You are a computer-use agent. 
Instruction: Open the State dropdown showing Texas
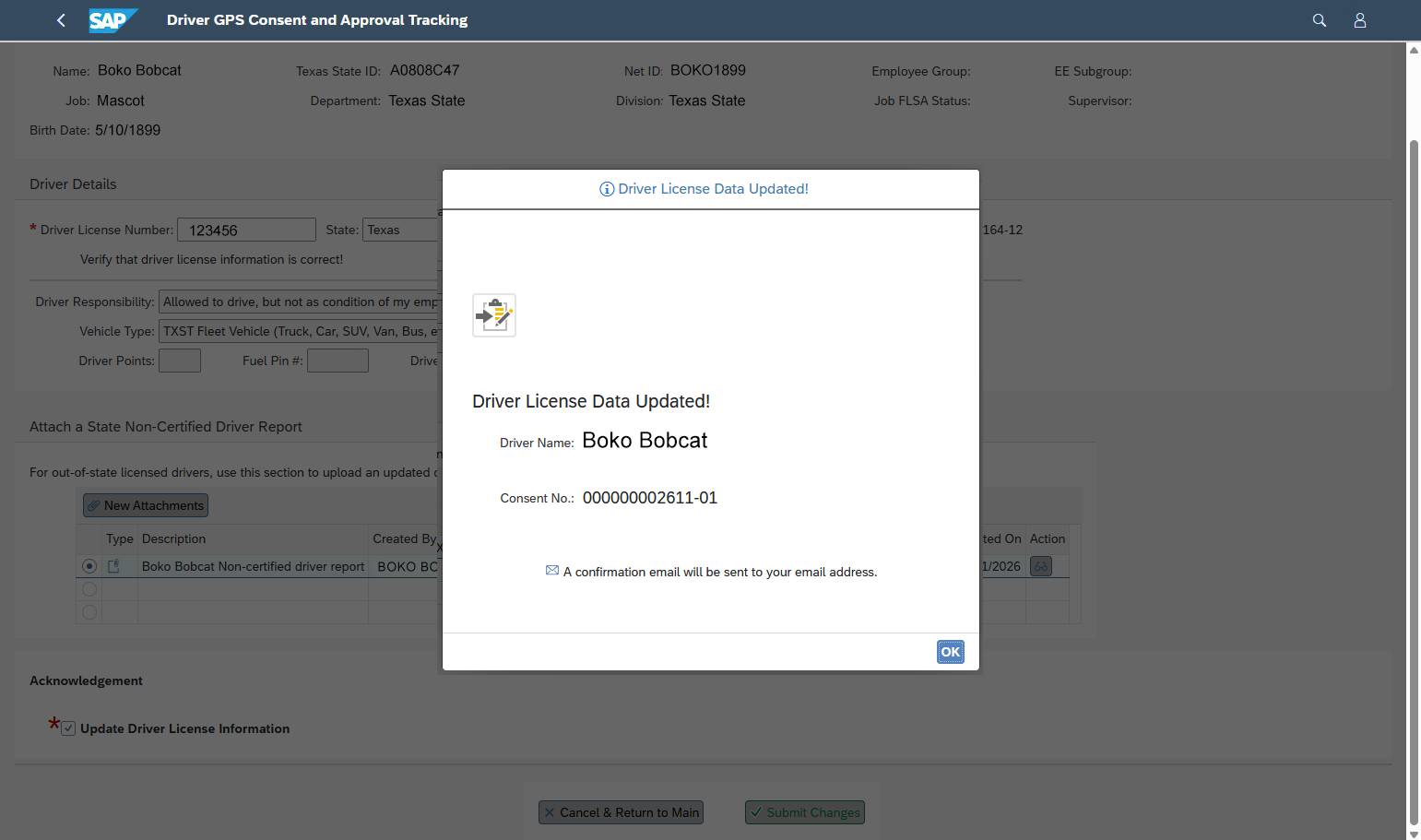pos(400,230)
